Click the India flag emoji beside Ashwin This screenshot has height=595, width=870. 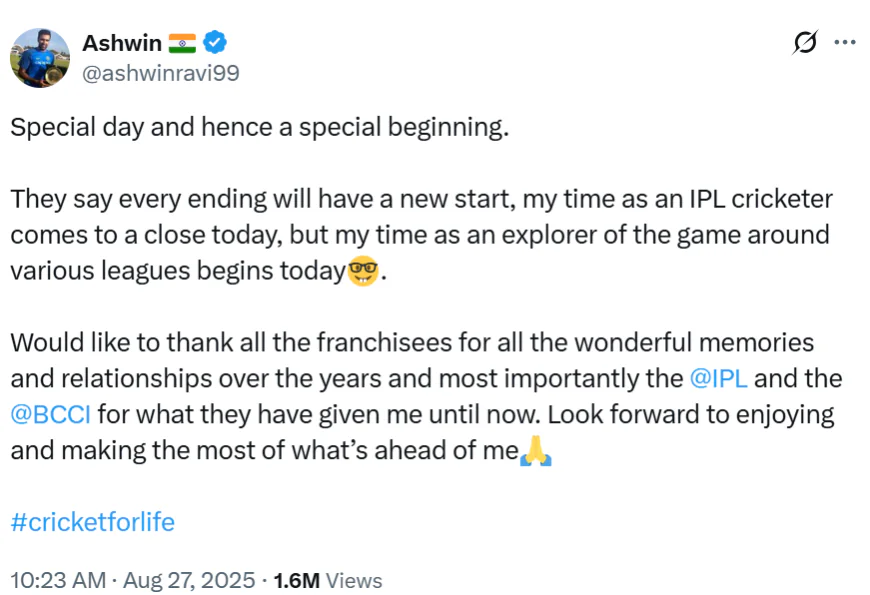(x=182, y=43)
